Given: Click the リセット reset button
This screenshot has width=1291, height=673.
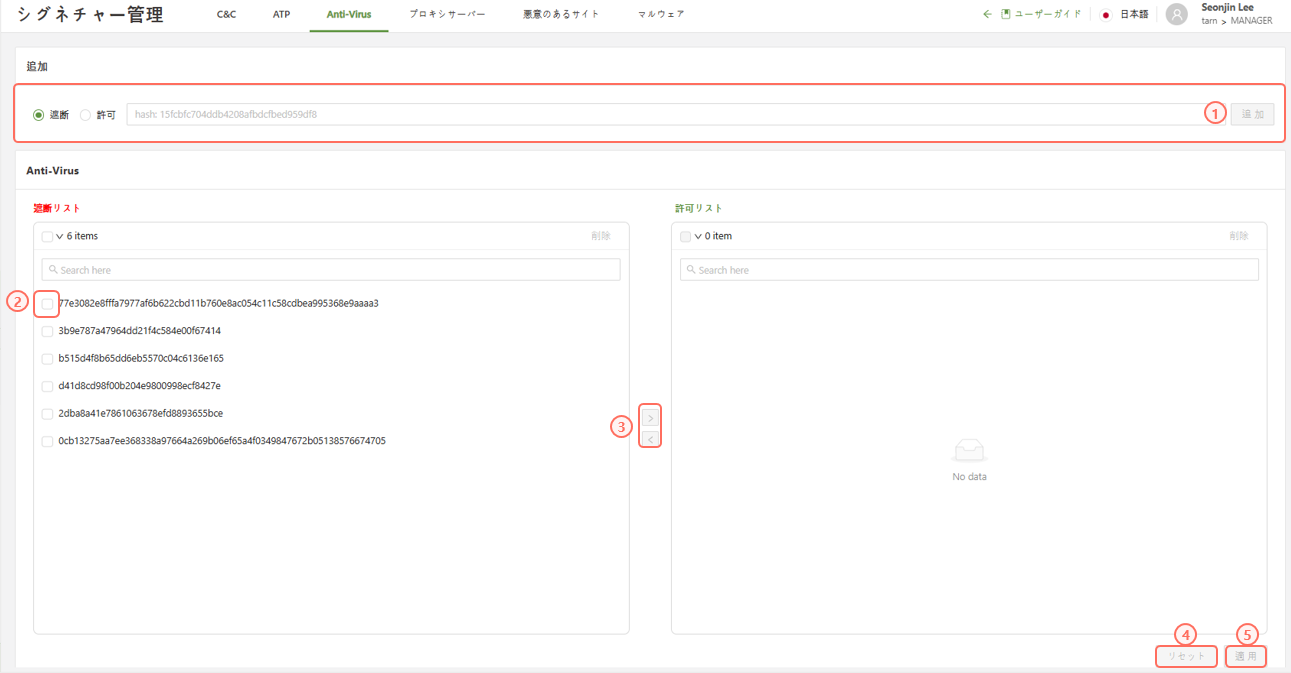Looking at the screenshot, I should click(x=1187, y=657).
